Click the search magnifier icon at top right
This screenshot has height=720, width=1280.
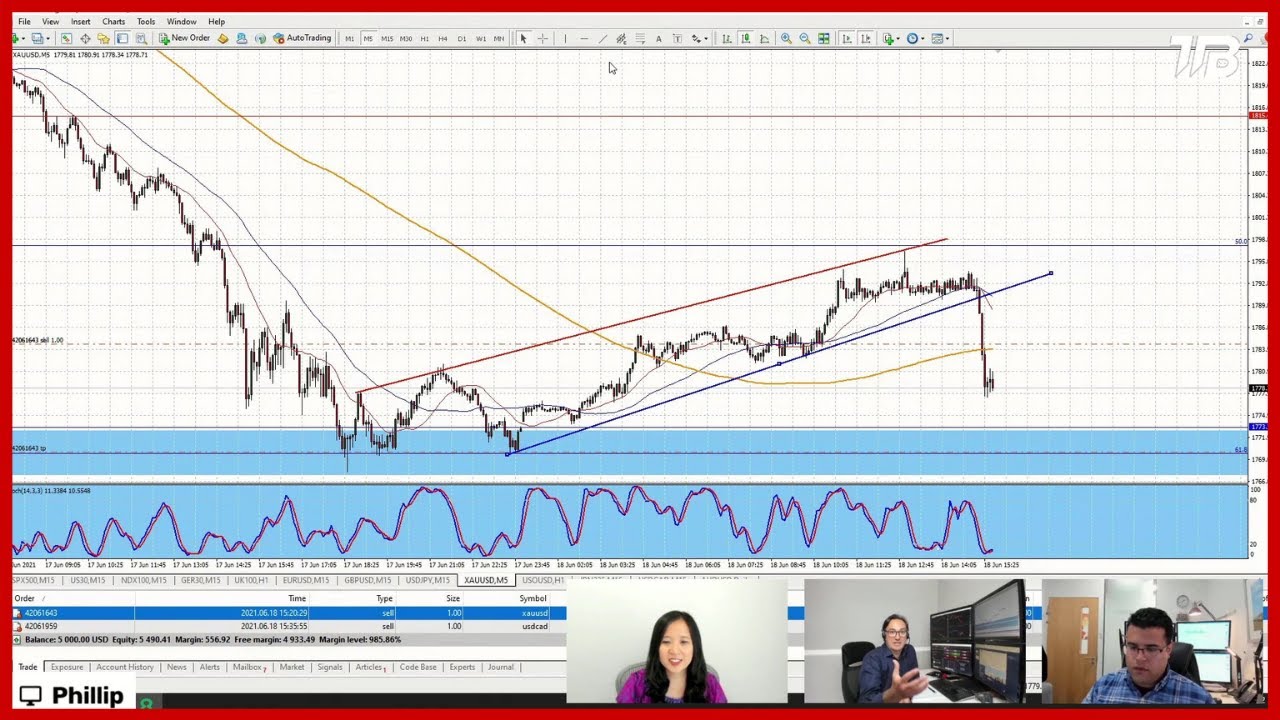(x=1248, y=38)
